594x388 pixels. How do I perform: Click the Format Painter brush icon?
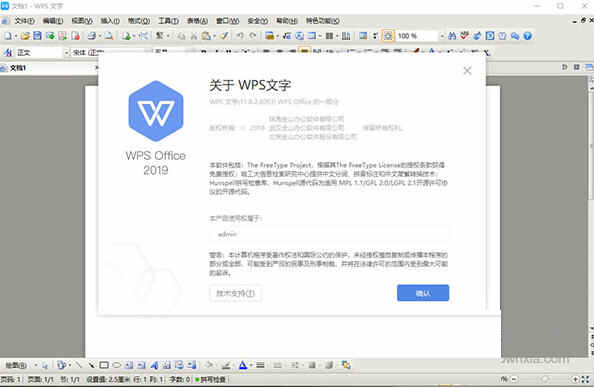pyautogui.click(x=224, y=36)
